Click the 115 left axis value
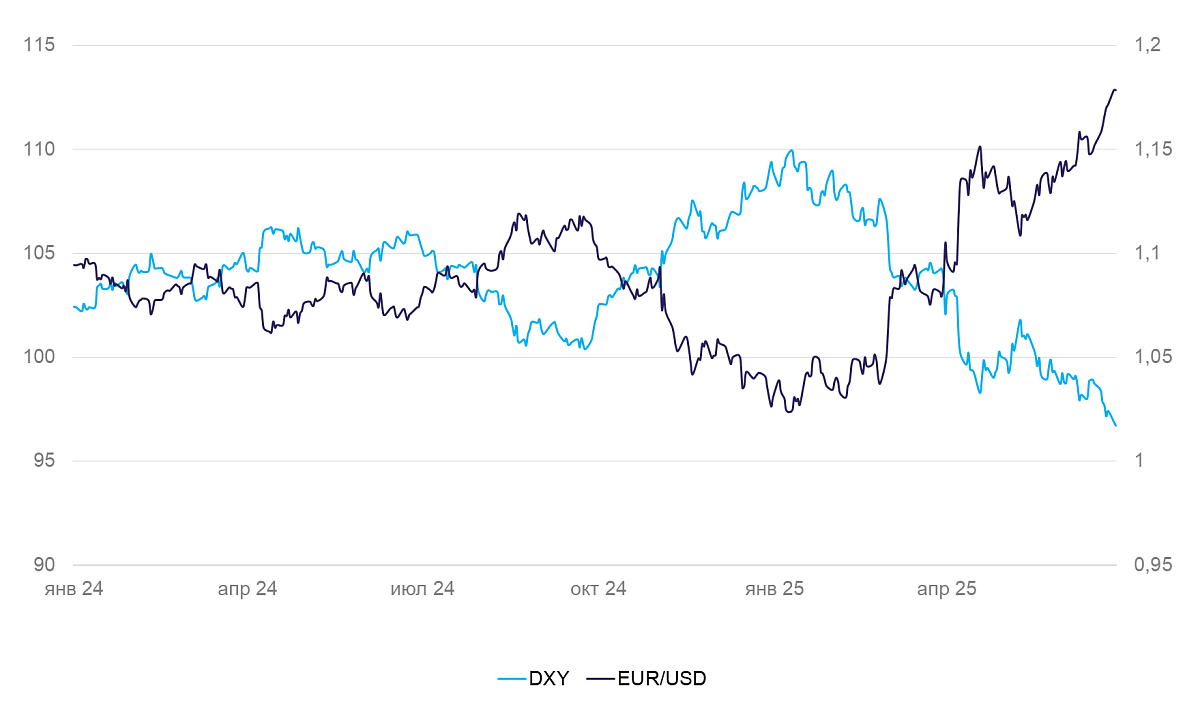This screenshot has height=703, width=1200. click(41, 45)
